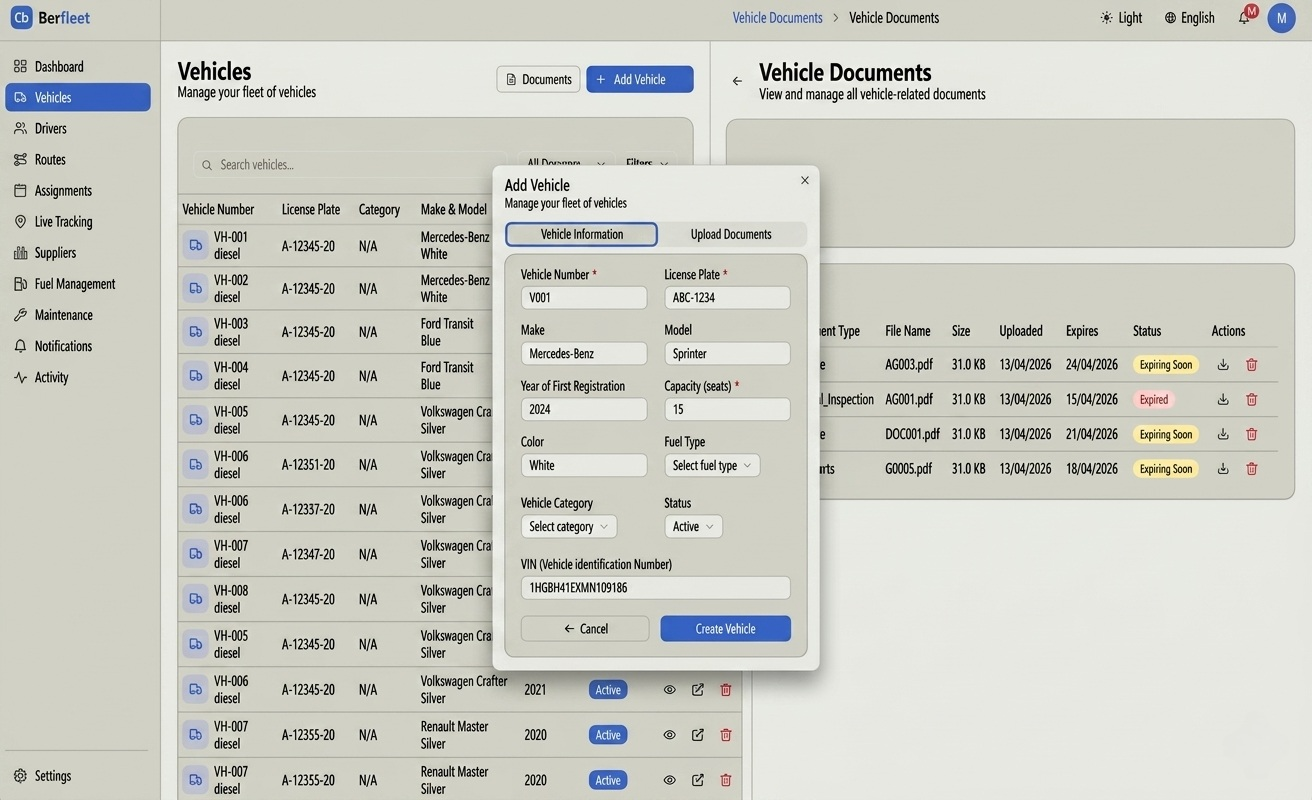Image resolution: width=1312 pixels, height=800 pixels.
Task: Open Fuel Management page
Action: point(77,284)
